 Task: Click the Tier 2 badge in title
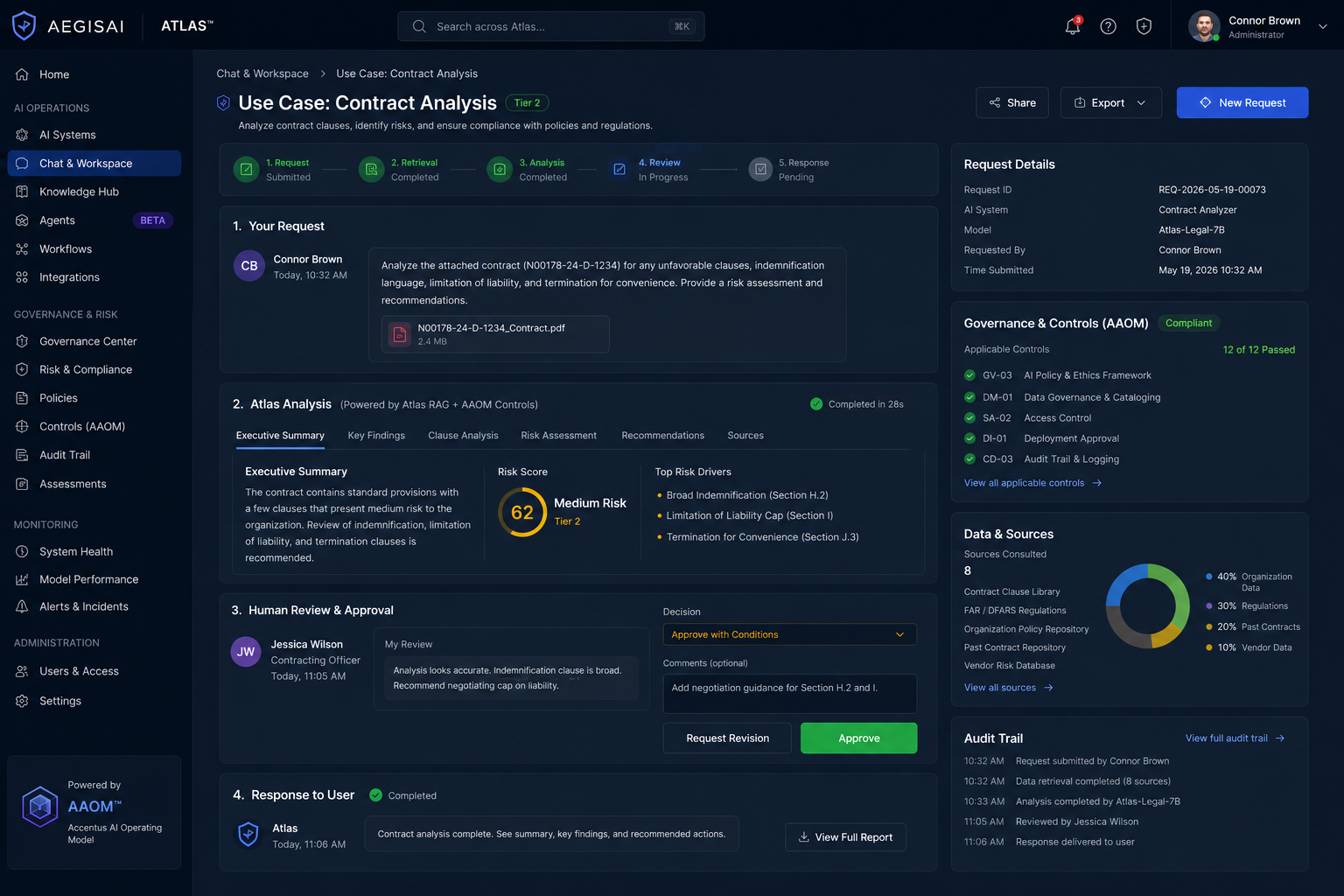527,102
